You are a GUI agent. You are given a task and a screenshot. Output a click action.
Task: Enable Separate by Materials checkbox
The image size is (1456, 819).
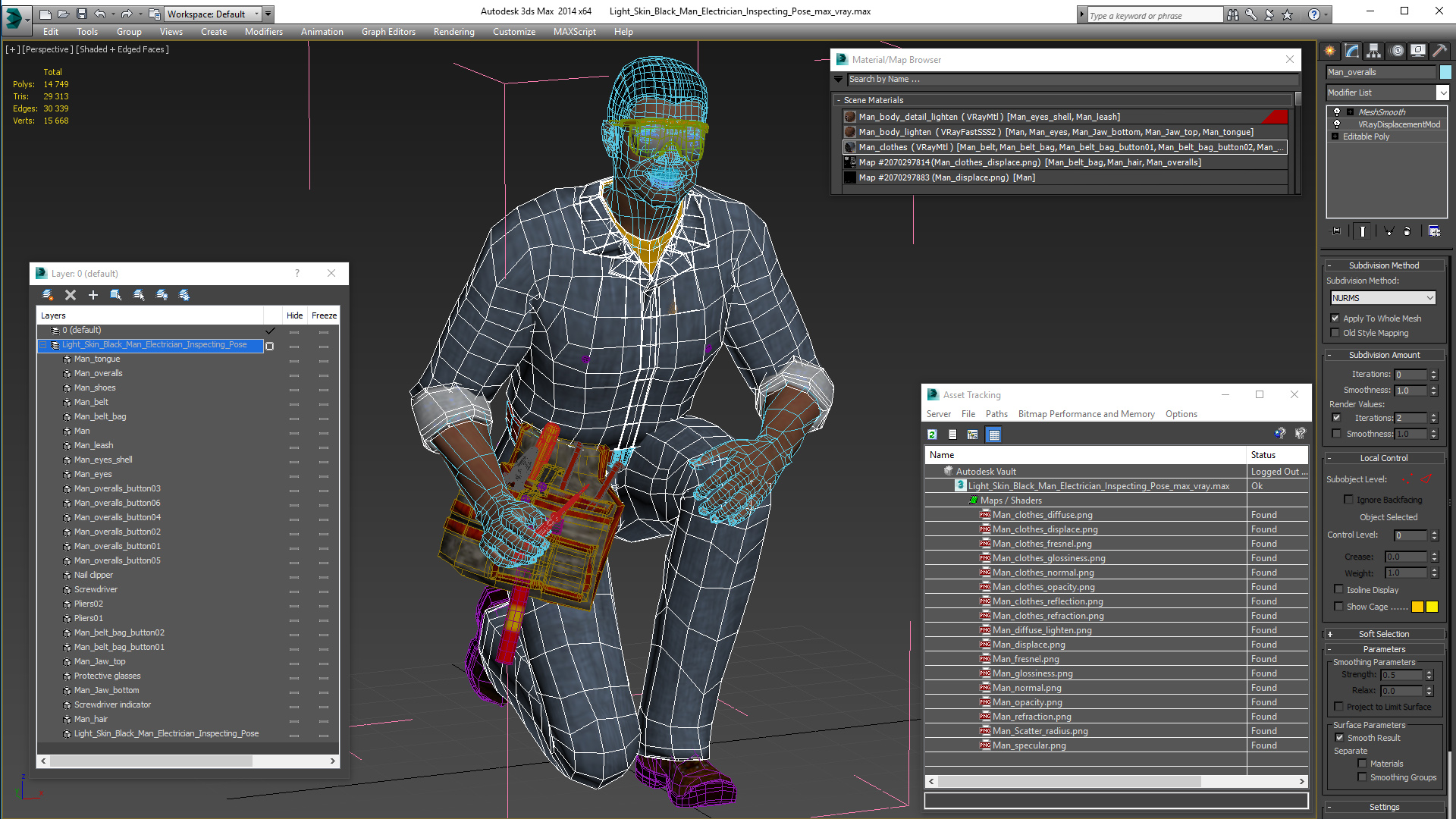[x=1363, y=764]
